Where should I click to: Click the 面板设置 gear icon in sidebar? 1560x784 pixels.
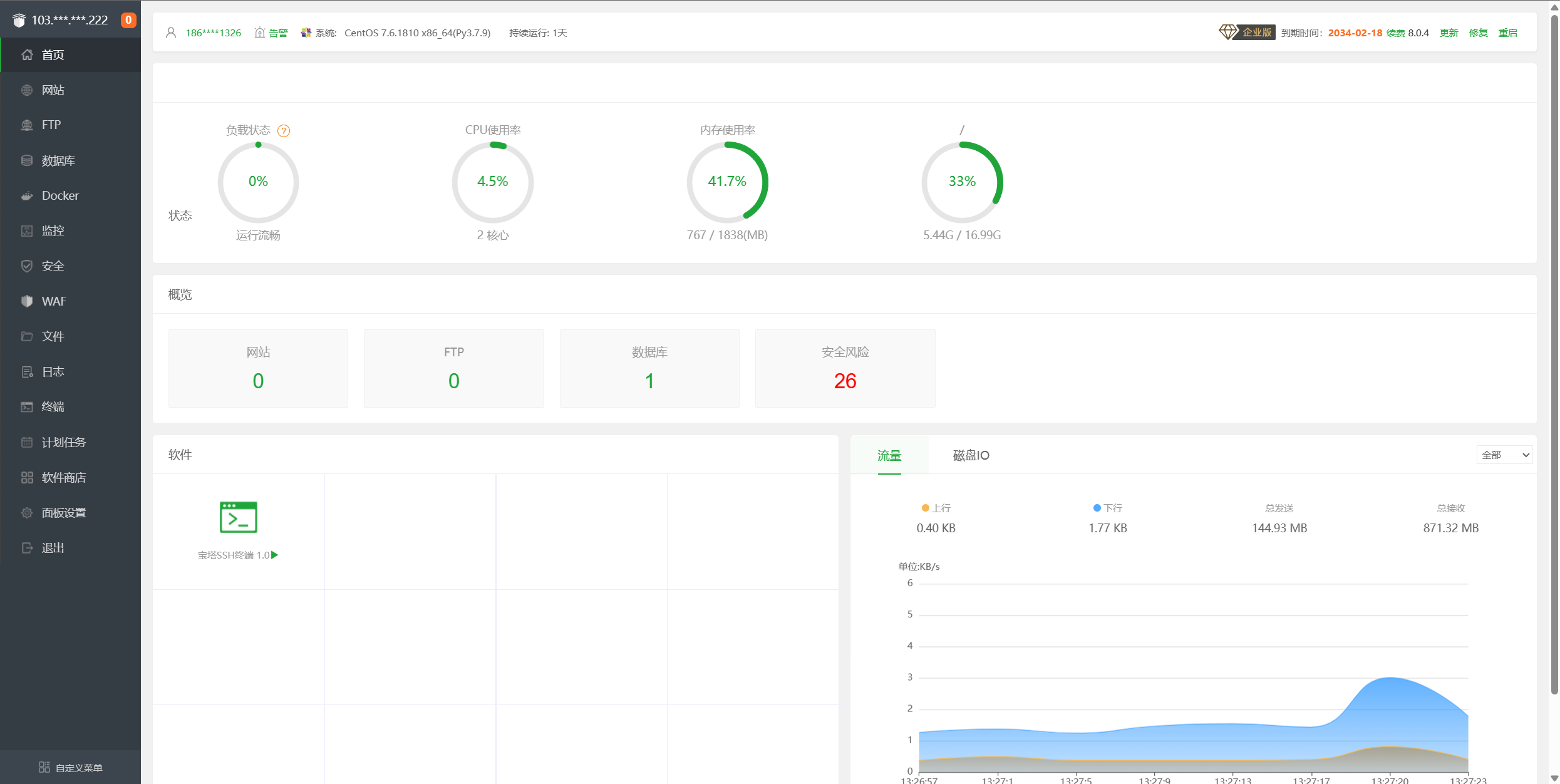pyautogui.click(x=27, y=513)
